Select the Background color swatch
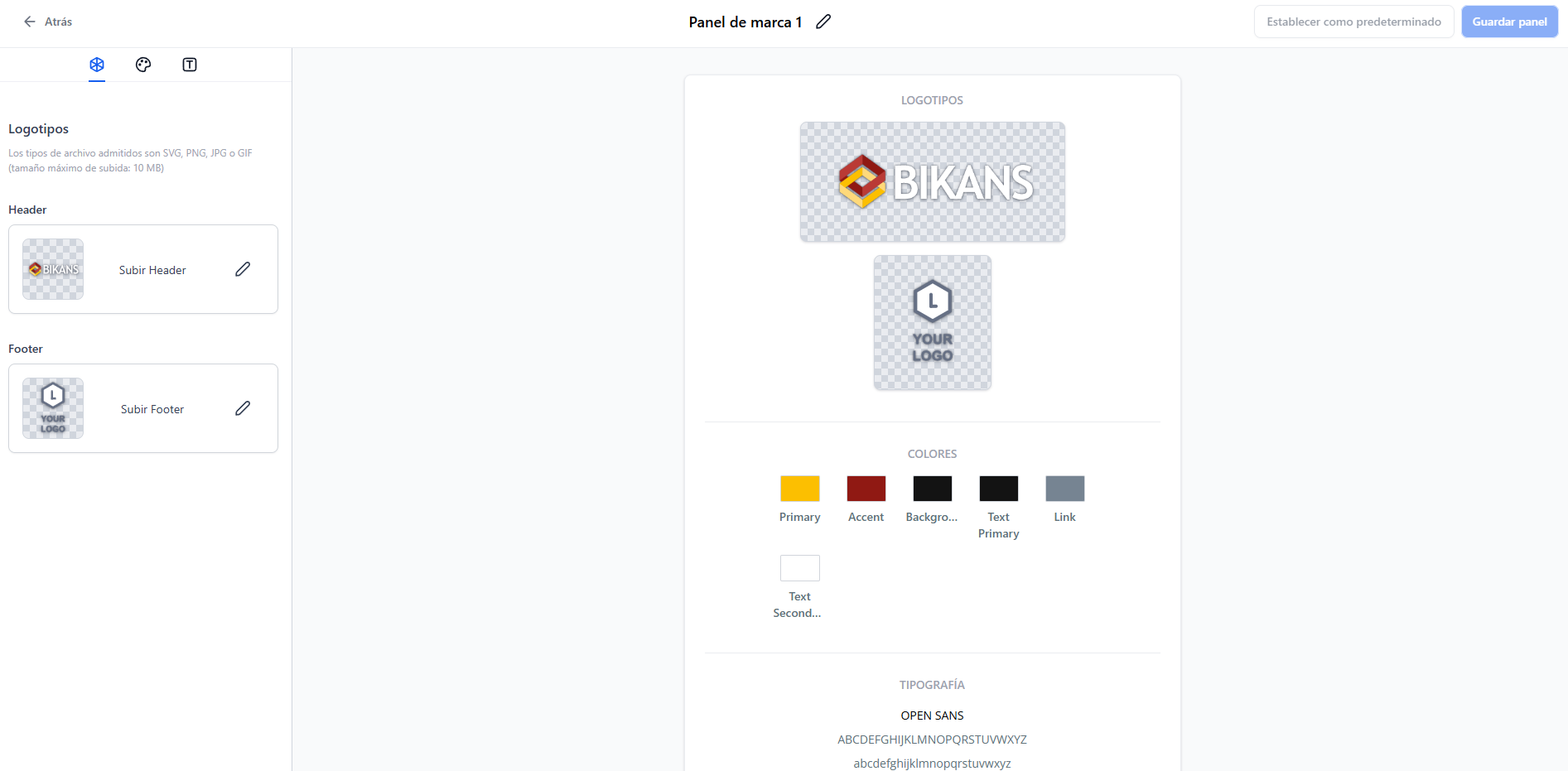The width and height of the screenshot is (1568, 771). pyautogui.click(x=933, y=489)
